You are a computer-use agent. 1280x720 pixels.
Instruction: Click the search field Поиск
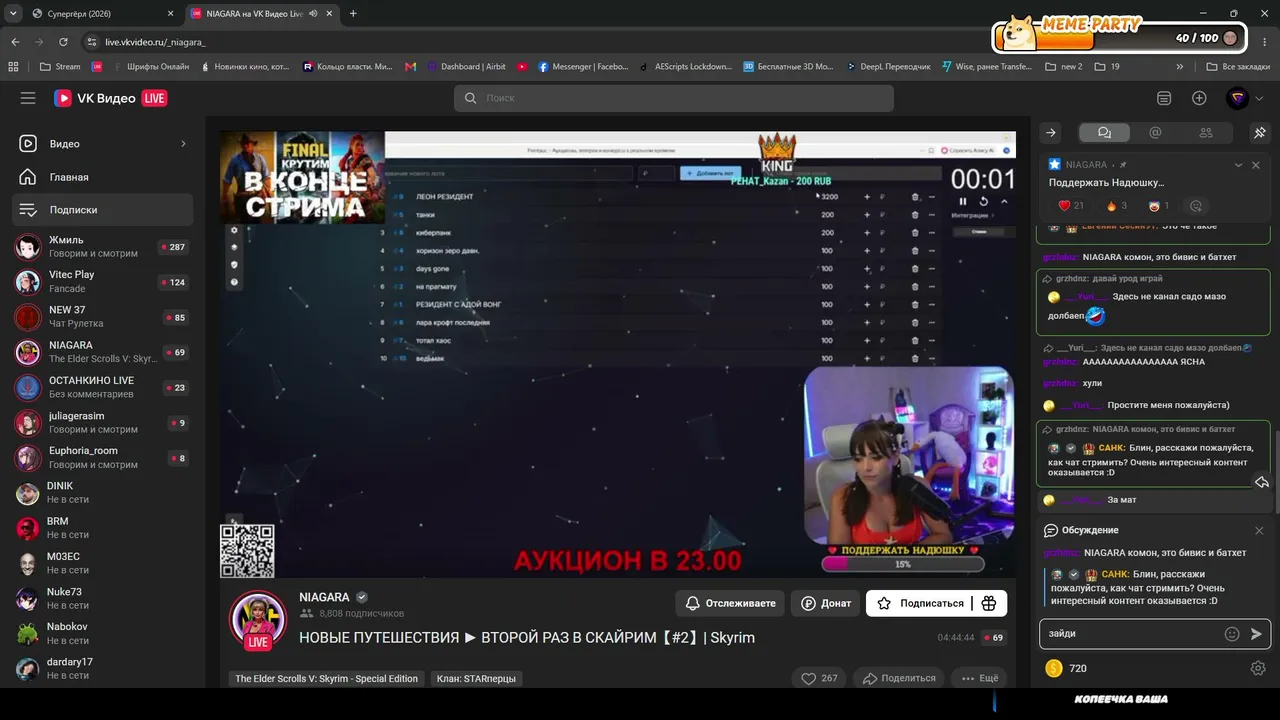pos(674,98)
